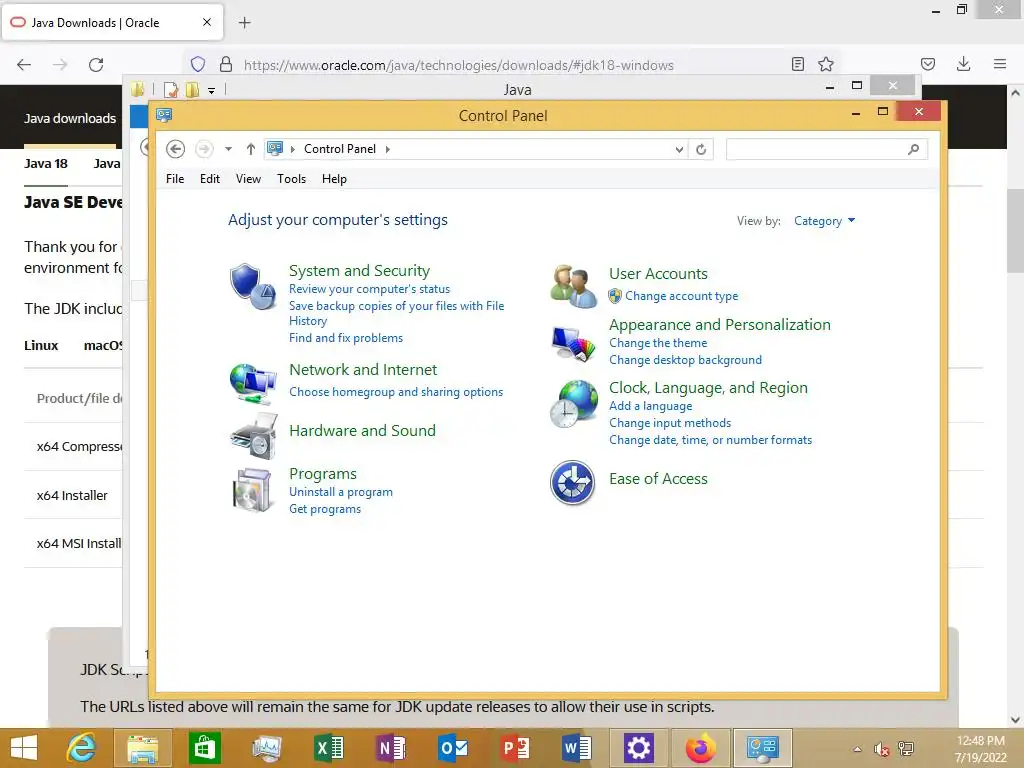Open the System and Security shield icon
This screenshot has width=1024, height=768.
(253, 286)
